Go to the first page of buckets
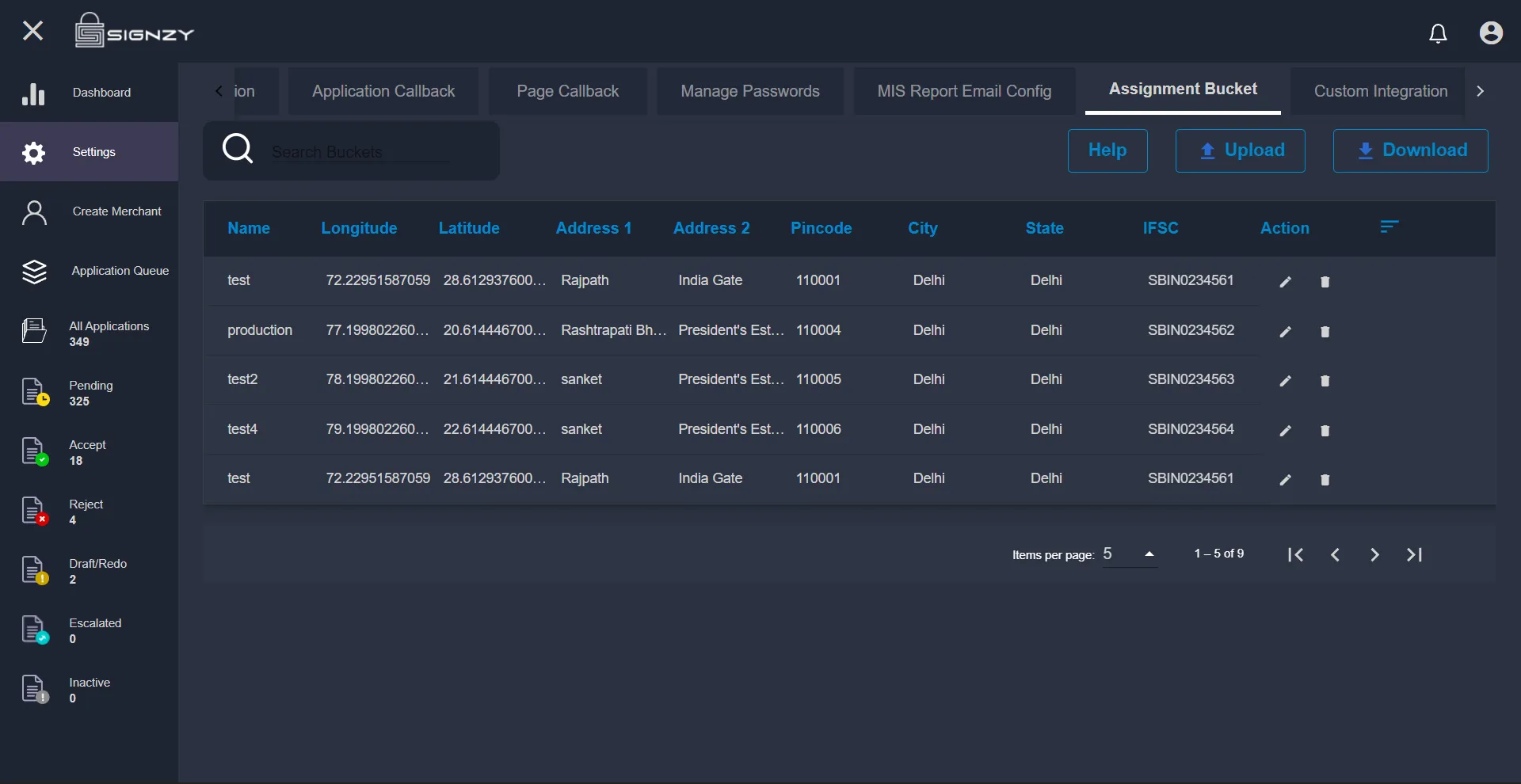 (1295, 555)
